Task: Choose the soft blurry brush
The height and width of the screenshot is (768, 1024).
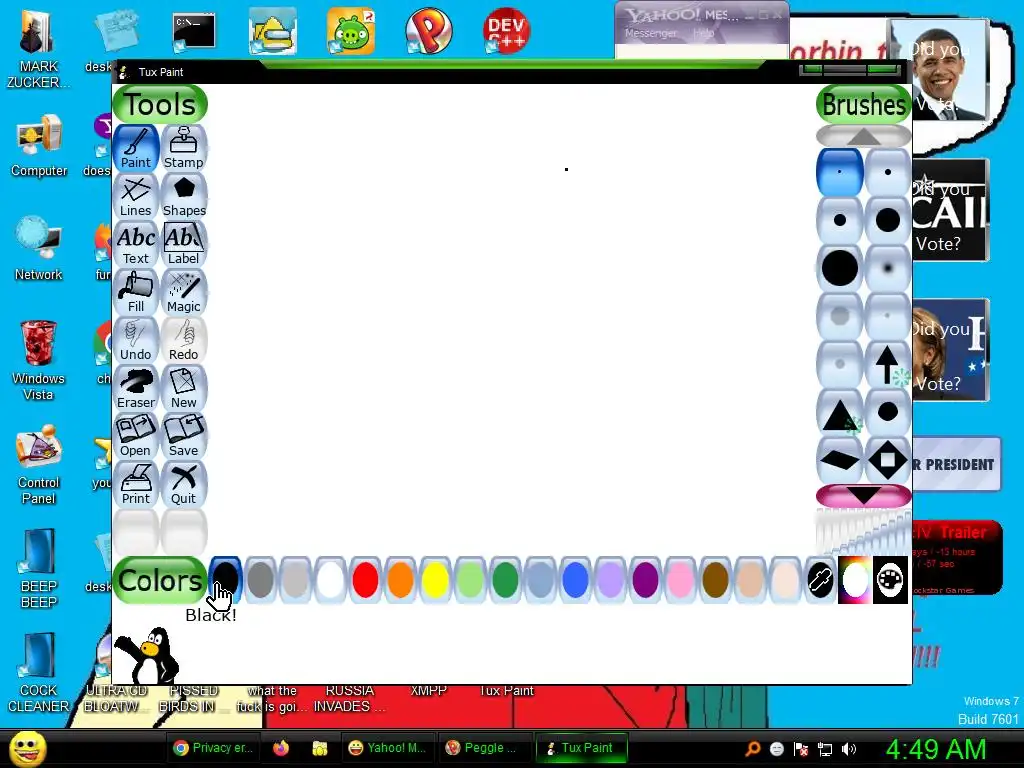Action: (888, 268)
